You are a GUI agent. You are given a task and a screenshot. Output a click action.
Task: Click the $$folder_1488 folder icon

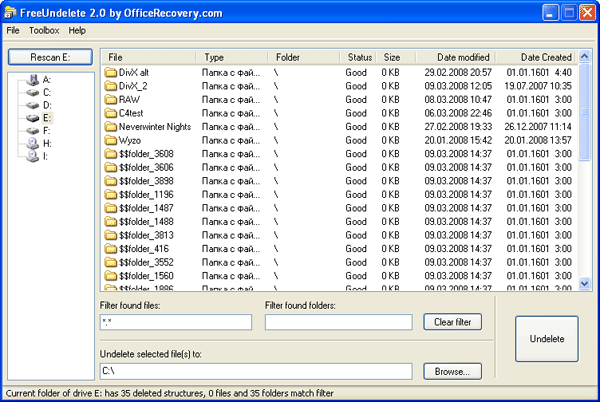click(x=111, y=221)
